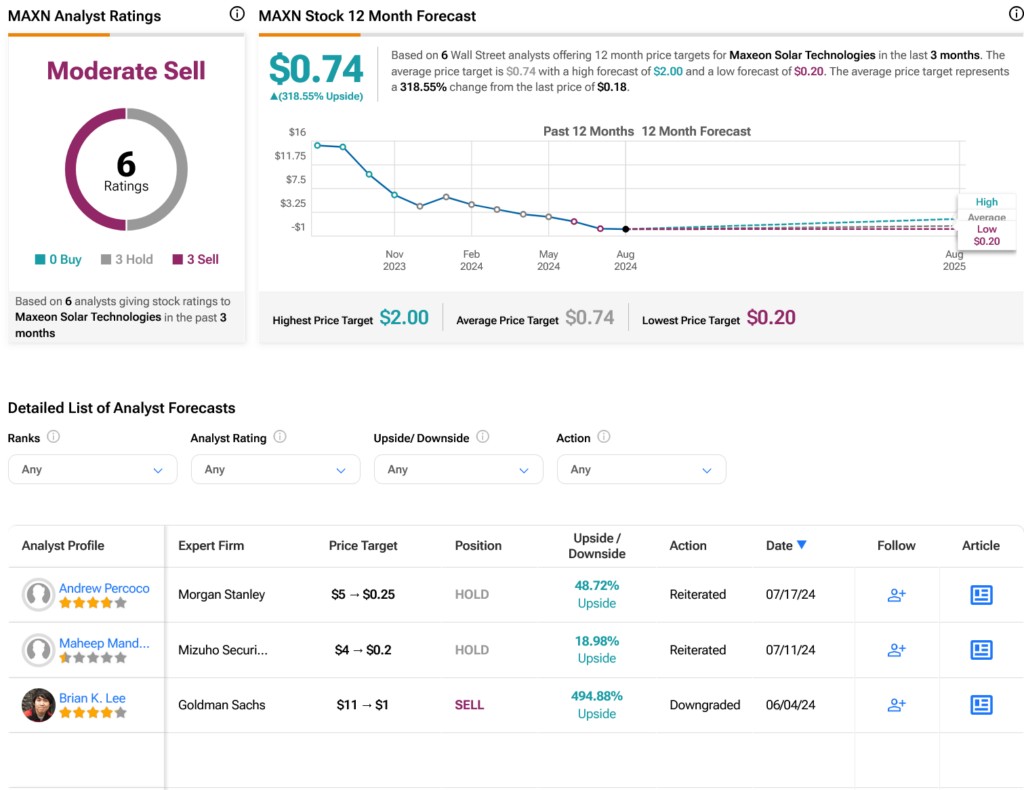This screenshot has width=1024, height=790.
Task: Open the Upside/Downside dropdown
Action: [458, 469]
